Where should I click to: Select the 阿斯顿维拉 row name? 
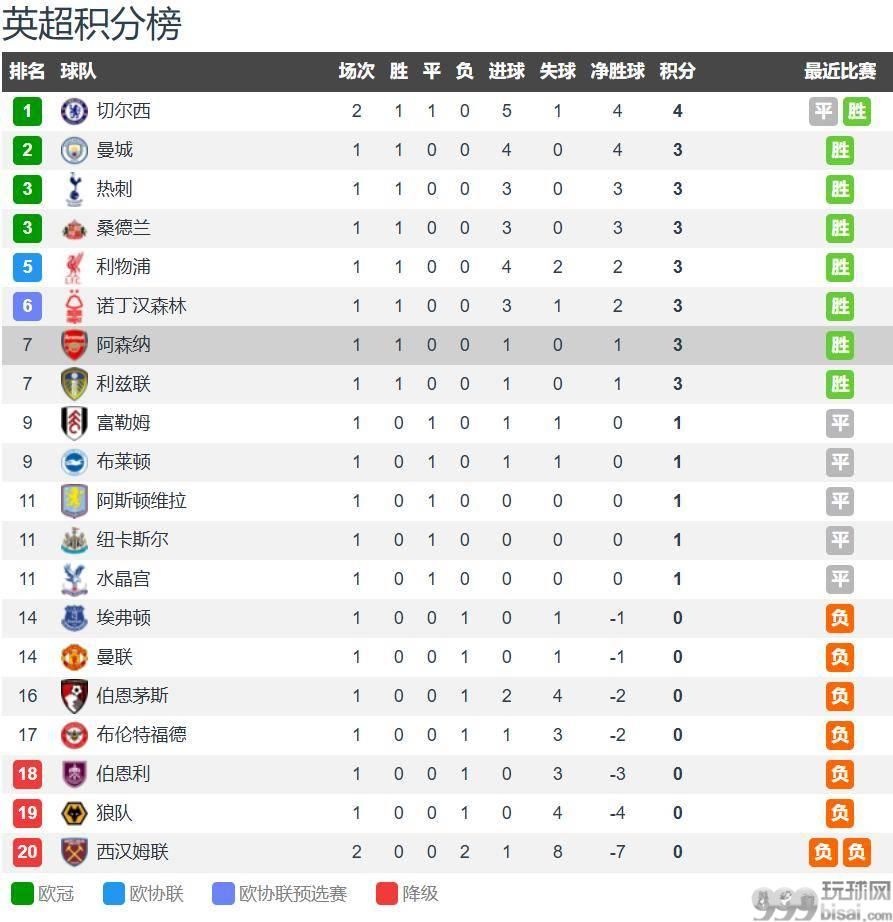click(x=141, y=501)
